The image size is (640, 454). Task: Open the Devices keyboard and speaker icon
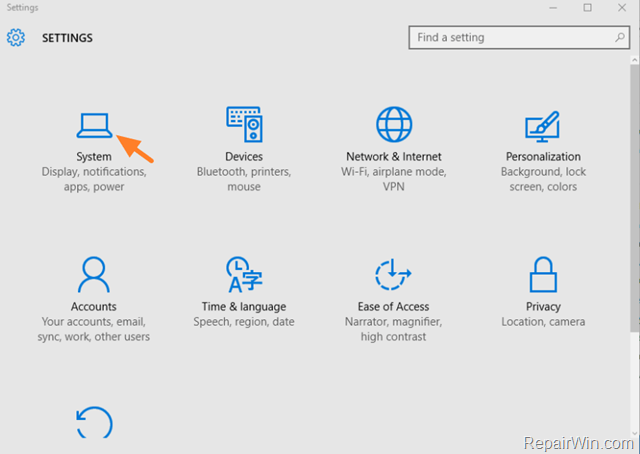pos(244,125)
